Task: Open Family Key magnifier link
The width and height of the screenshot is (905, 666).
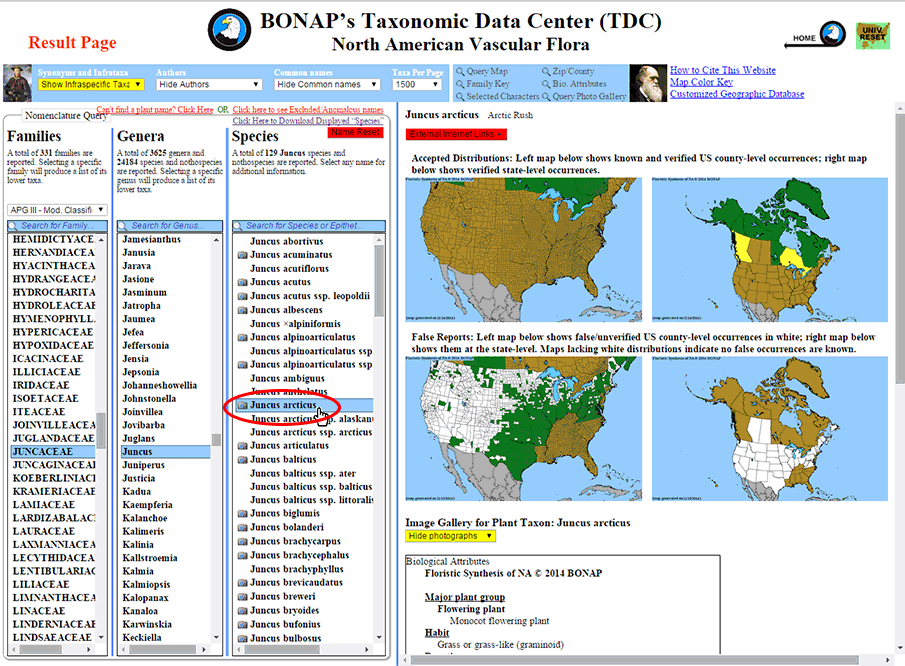Action: click(483, 84)
